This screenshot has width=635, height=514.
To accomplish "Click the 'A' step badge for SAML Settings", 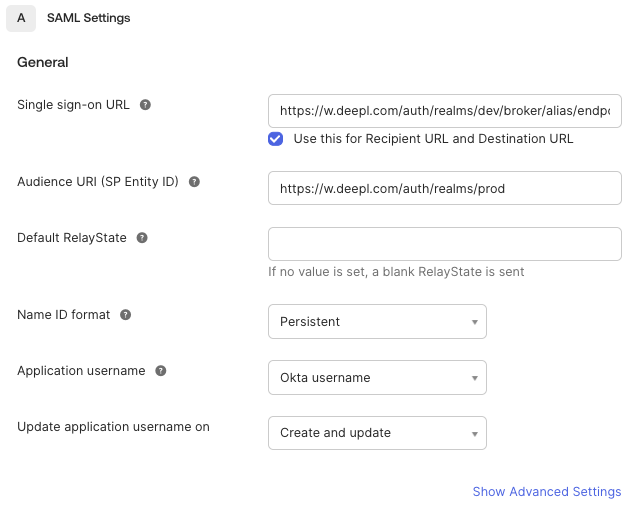I will (x=21, y=18).
